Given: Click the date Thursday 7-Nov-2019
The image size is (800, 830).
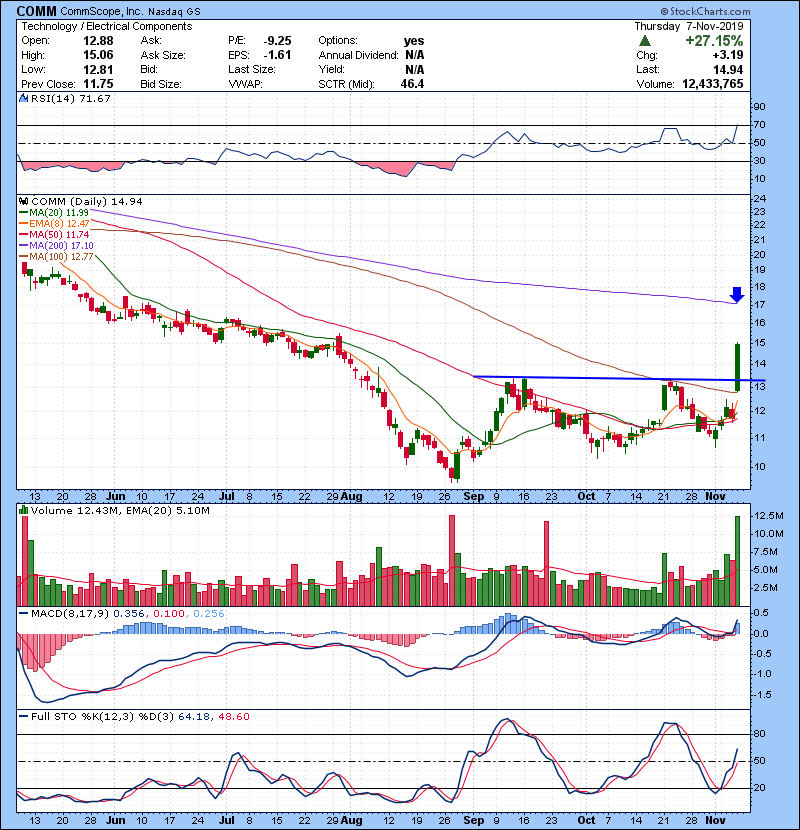Looking at the screenshot, I should click(689, 26).
